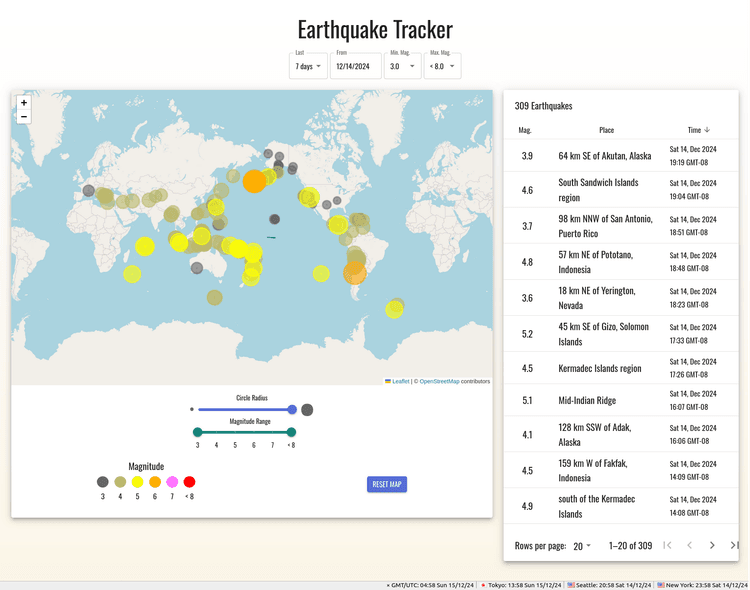
Task: Select the 128 km SSW of Adak, Alaska row
Action: (x=621, y=434)
